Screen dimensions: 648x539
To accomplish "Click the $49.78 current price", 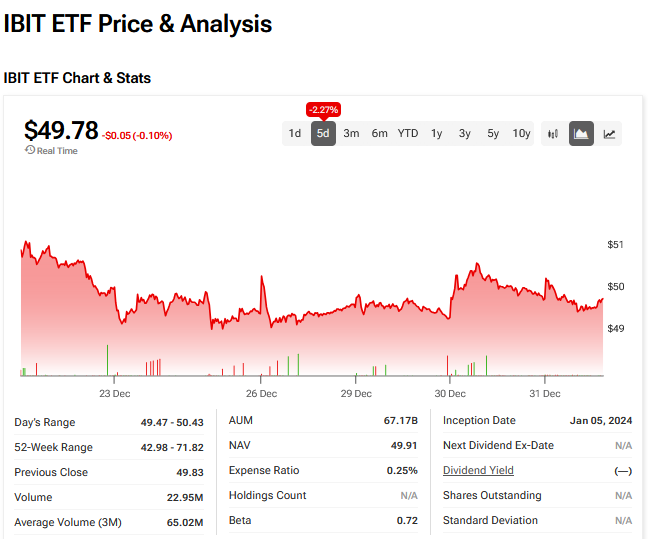I will point(61,131).
